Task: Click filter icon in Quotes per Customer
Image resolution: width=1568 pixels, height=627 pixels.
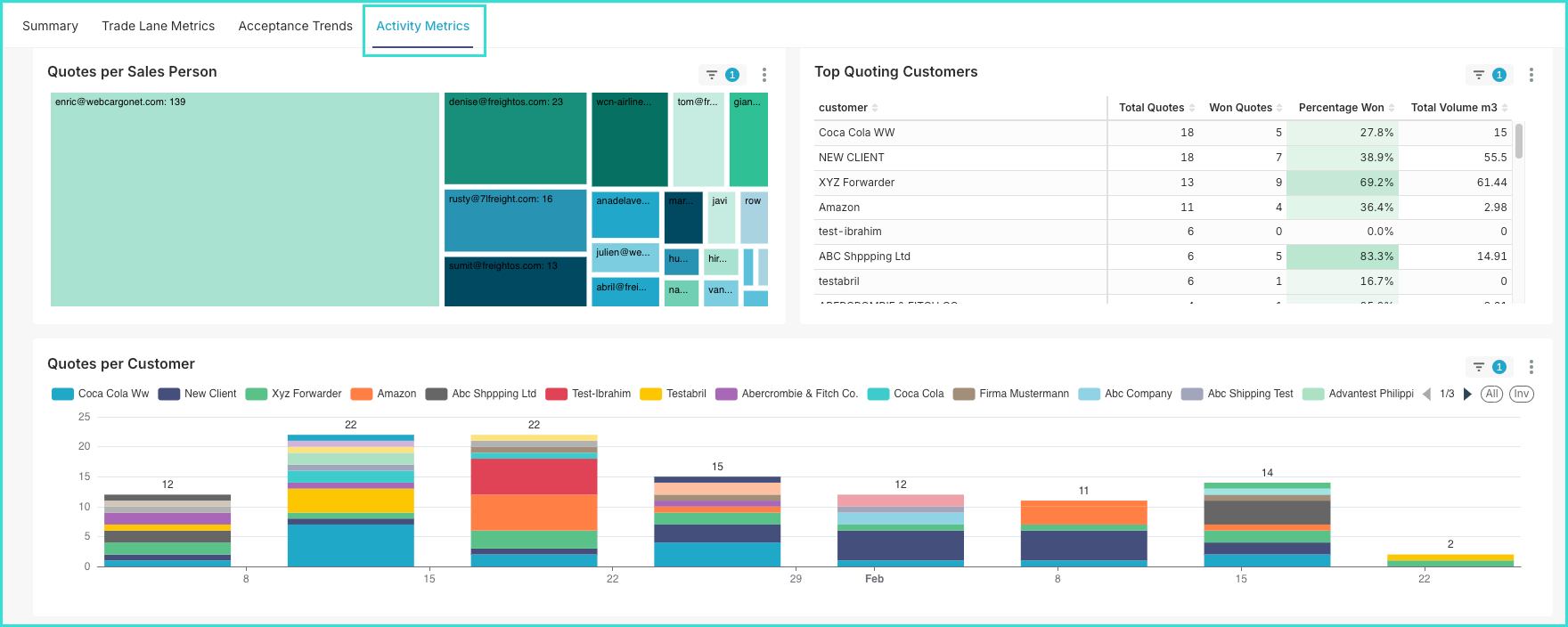Action: click(1479, 367)
